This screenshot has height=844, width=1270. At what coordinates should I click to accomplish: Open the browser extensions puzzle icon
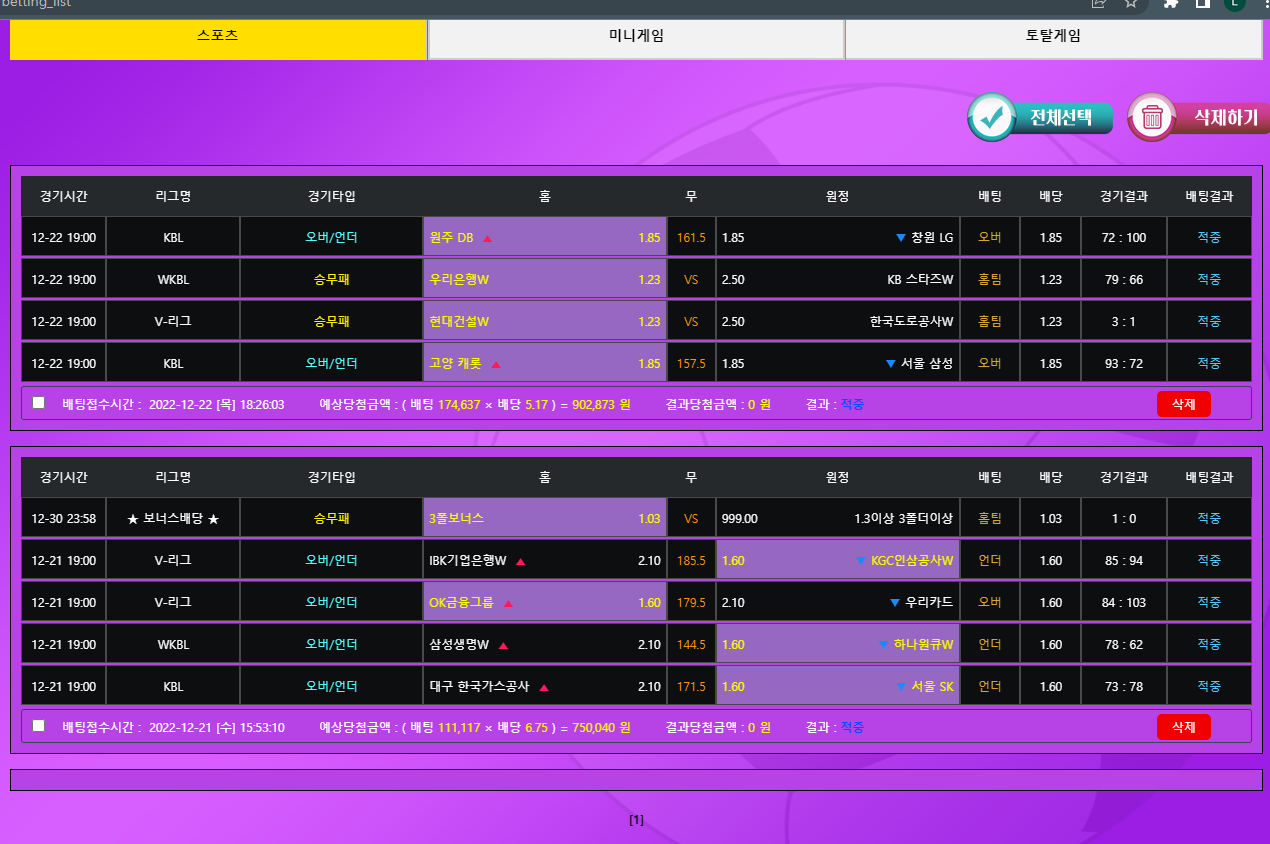point(1171,4)
